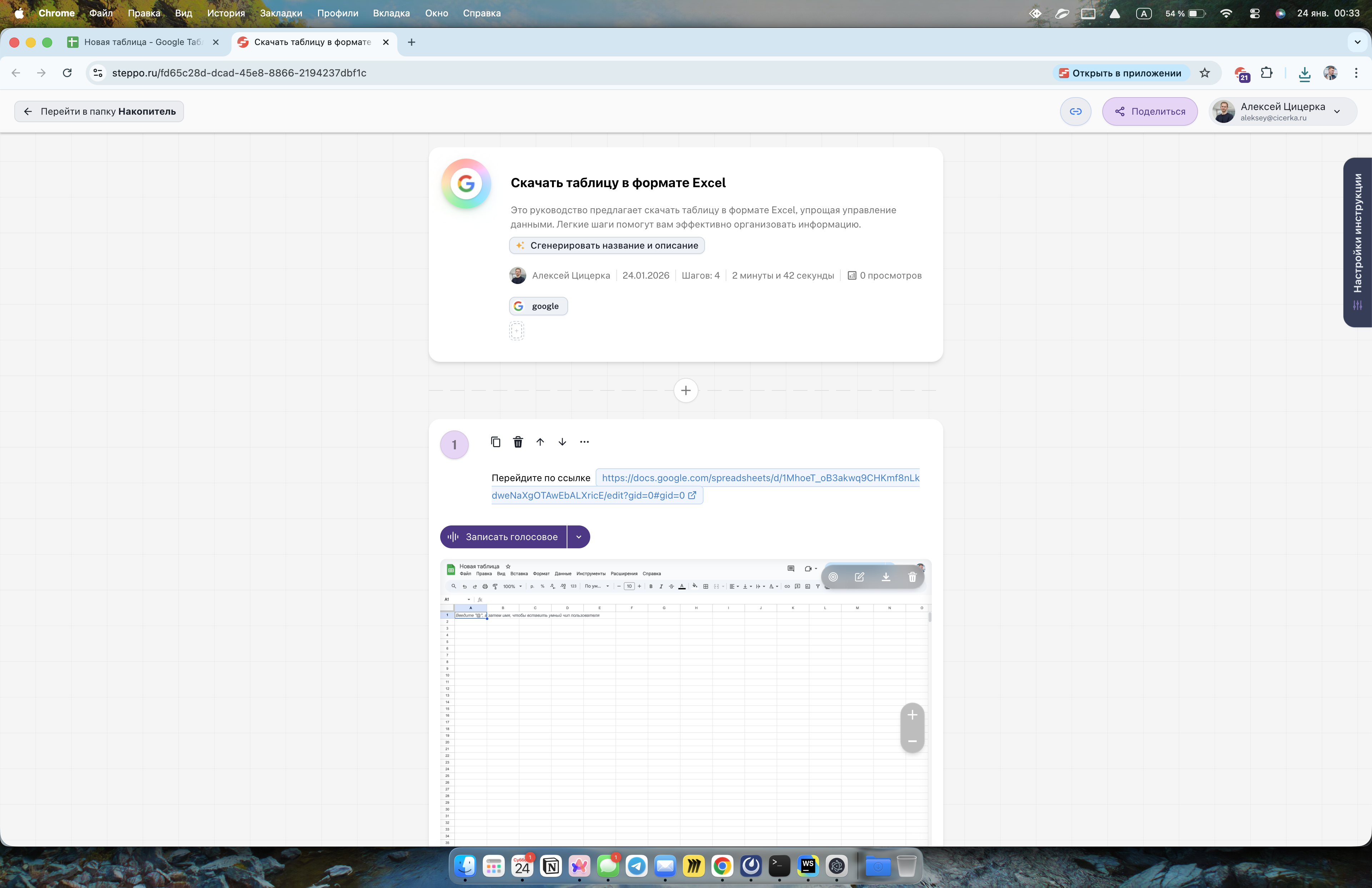Edit screenshot with pencil overlay icon

coord(859,577)
